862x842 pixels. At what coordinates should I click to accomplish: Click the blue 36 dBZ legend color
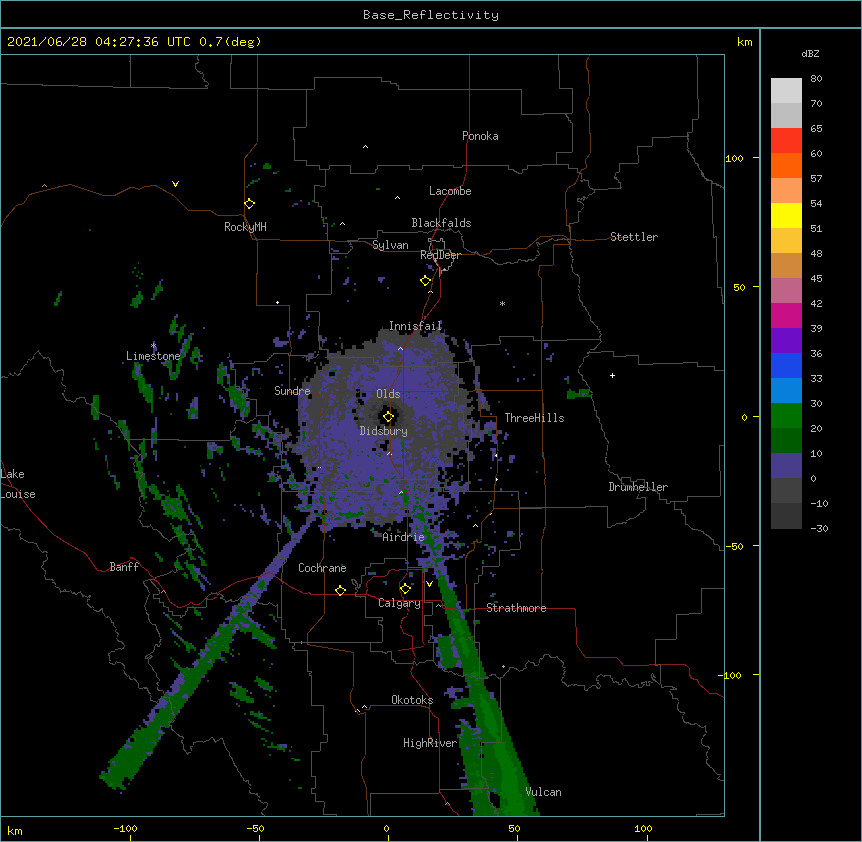pos(786,365)
